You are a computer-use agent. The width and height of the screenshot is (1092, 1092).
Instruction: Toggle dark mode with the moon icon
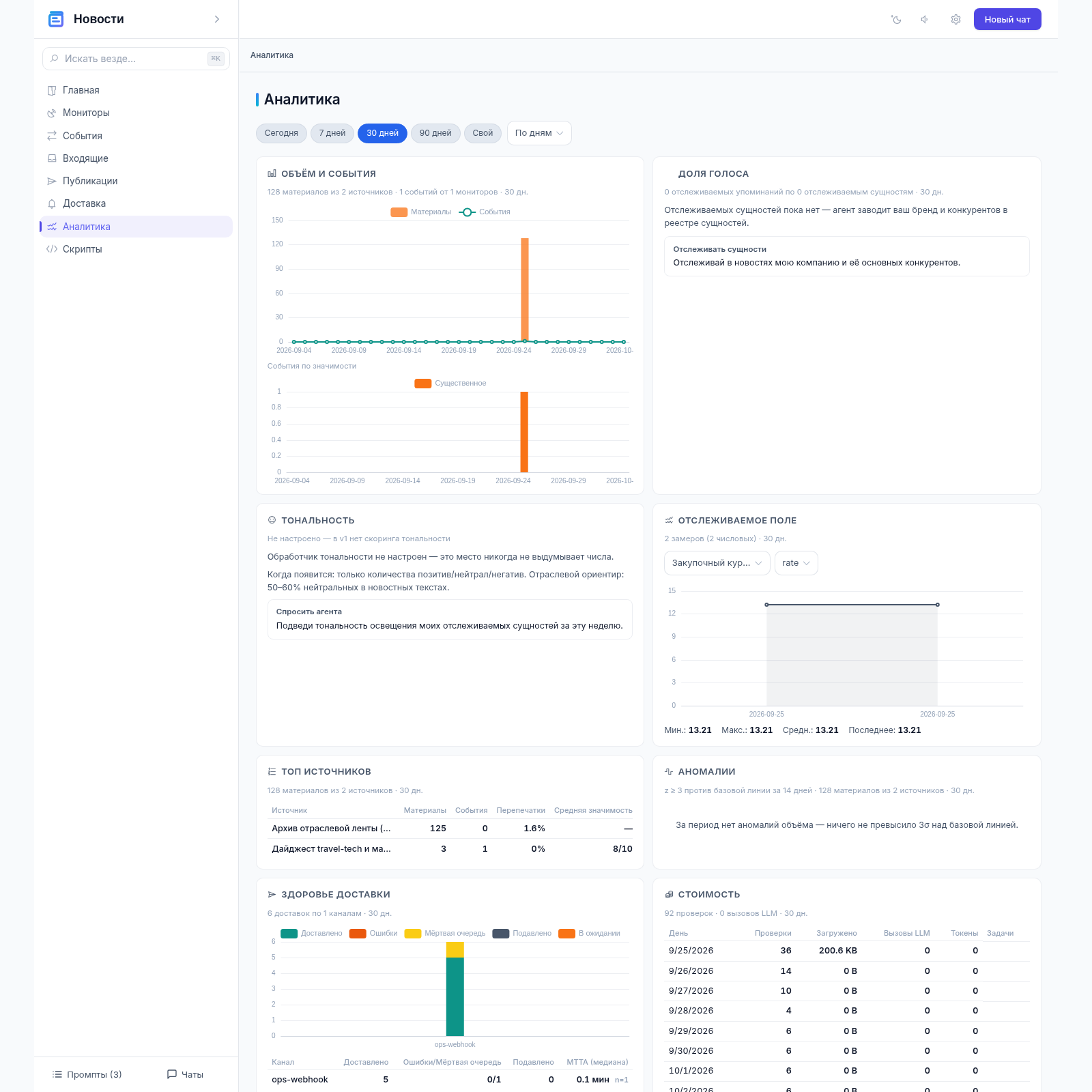[x=896, y=20]
